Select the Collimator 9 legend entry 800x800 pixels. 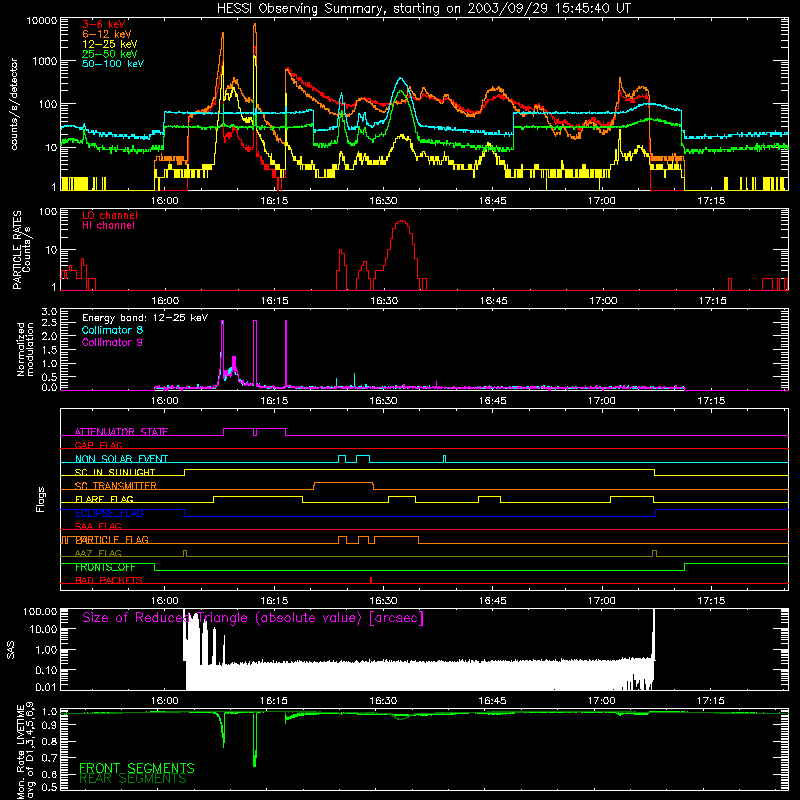tap(112, 342)
